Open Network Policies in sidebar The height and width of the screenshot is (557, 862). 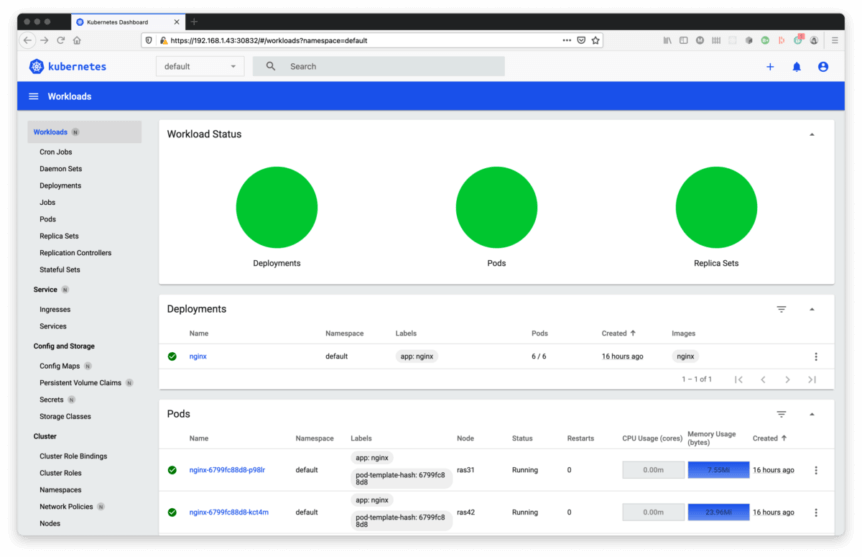click(66, 506)
